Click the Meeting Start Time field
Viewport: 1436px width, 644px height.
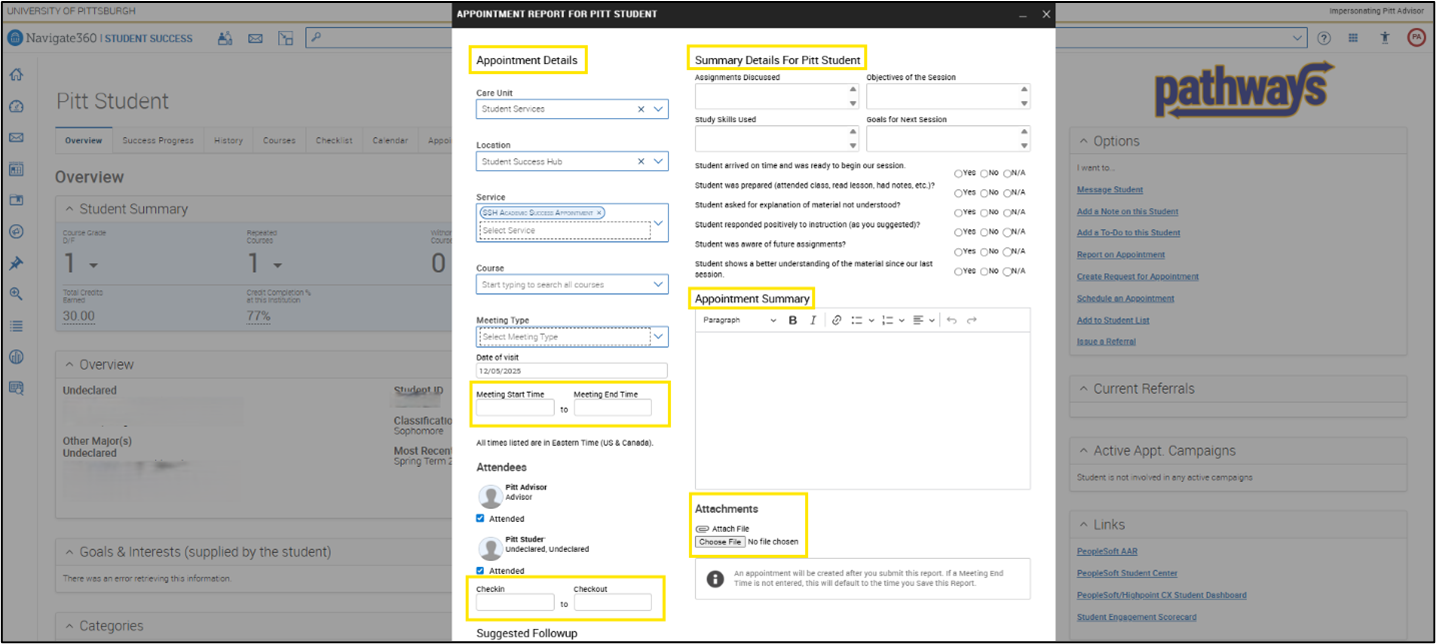515,408
